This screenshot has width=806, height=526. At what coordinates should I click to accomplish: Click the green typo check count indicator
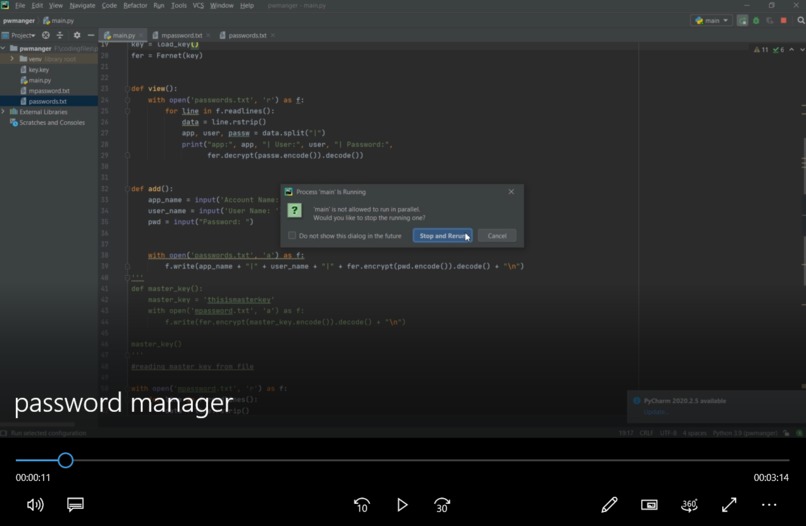(778, 50)
